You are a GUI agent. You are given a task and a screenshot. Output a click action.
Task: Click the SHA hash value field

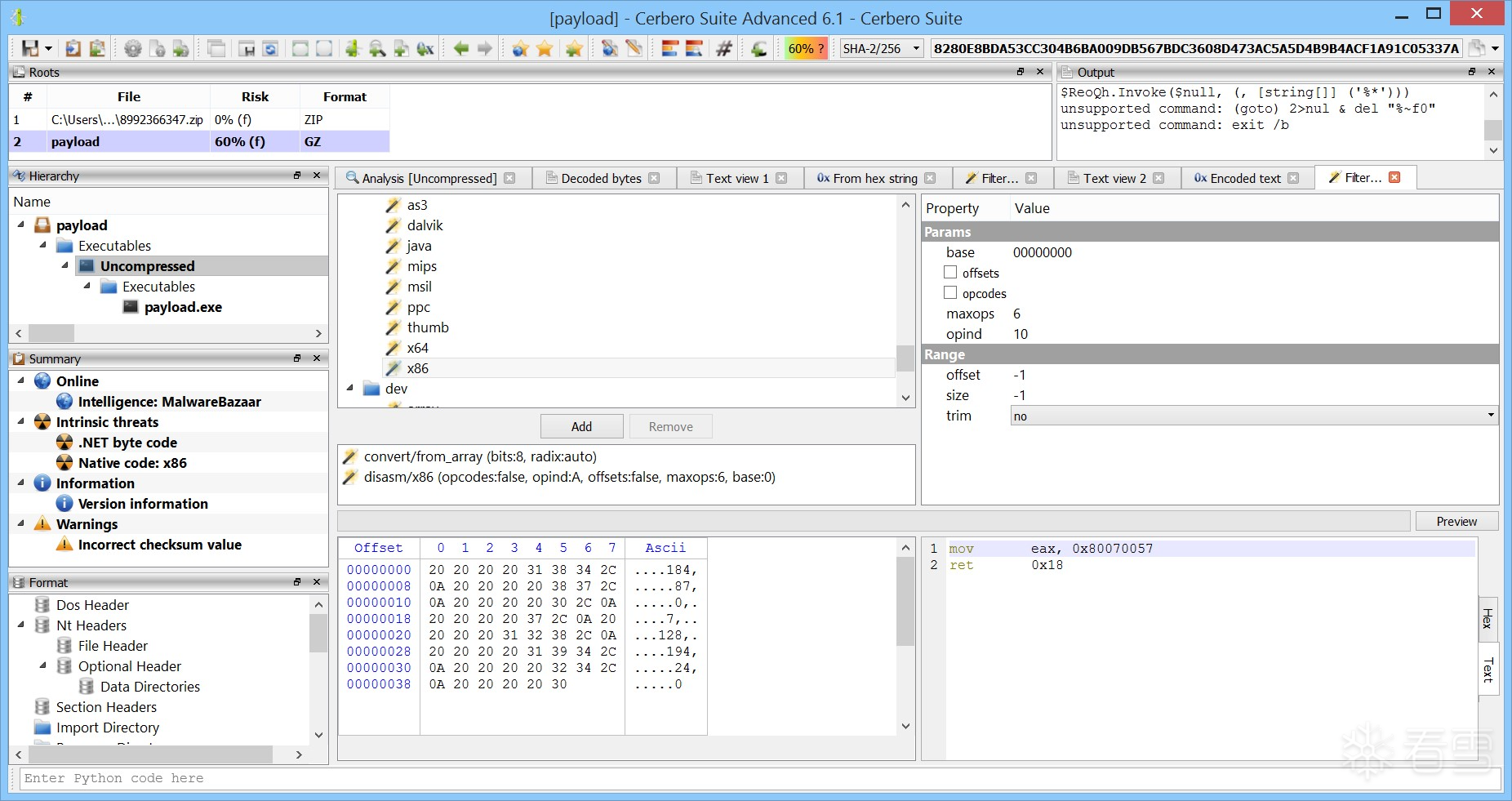(1196, 48)
